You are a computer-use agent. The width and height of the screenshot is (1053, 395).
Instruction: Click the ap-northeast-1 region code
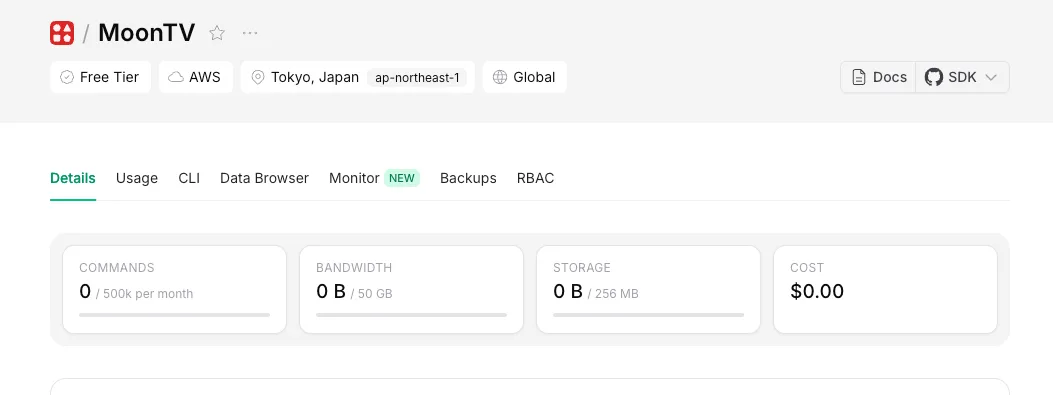tap(417, 78)
